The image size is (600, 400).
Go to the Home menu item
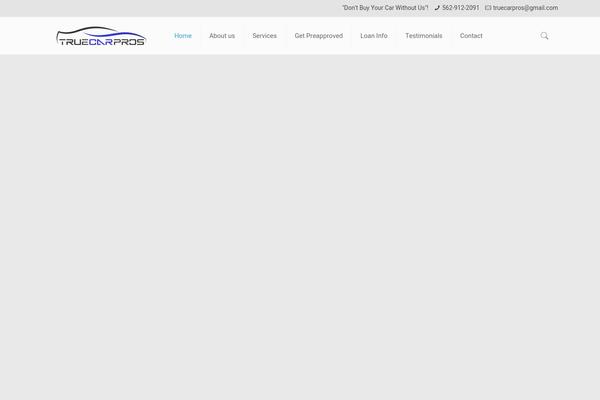(183, 36)
